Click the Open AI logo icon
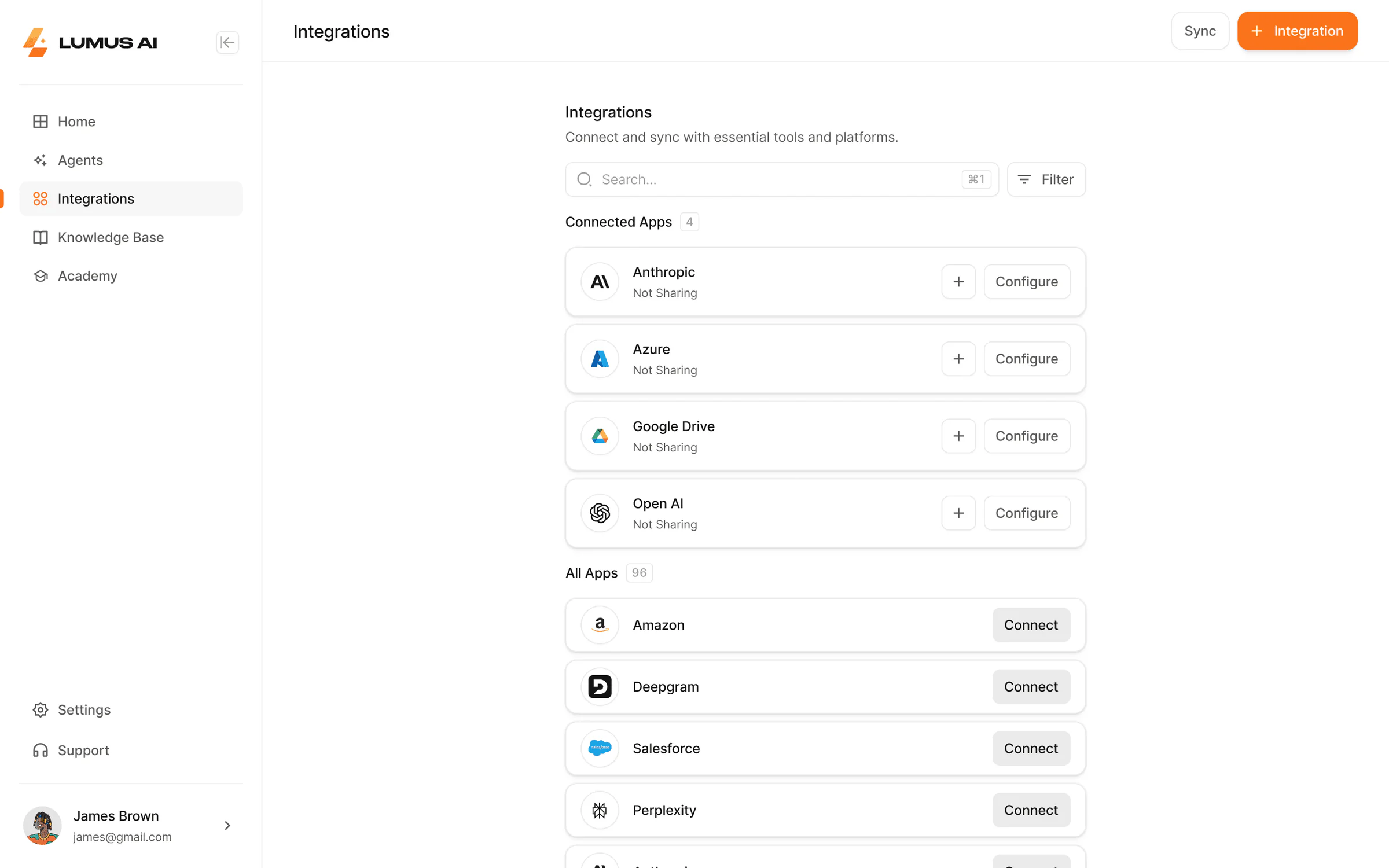This screenshot has width=1389, height=868. click(600, 513)
